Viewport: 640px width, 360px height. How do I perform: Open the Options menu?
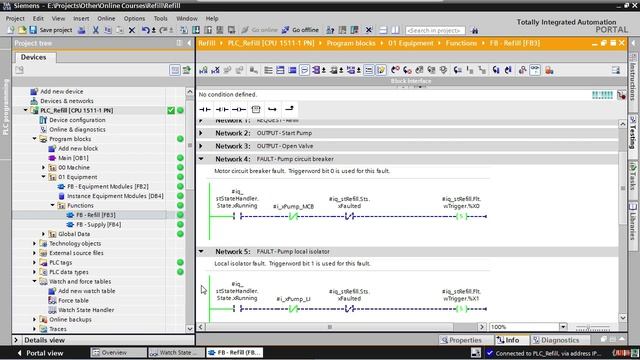click(x=134, y=18)
